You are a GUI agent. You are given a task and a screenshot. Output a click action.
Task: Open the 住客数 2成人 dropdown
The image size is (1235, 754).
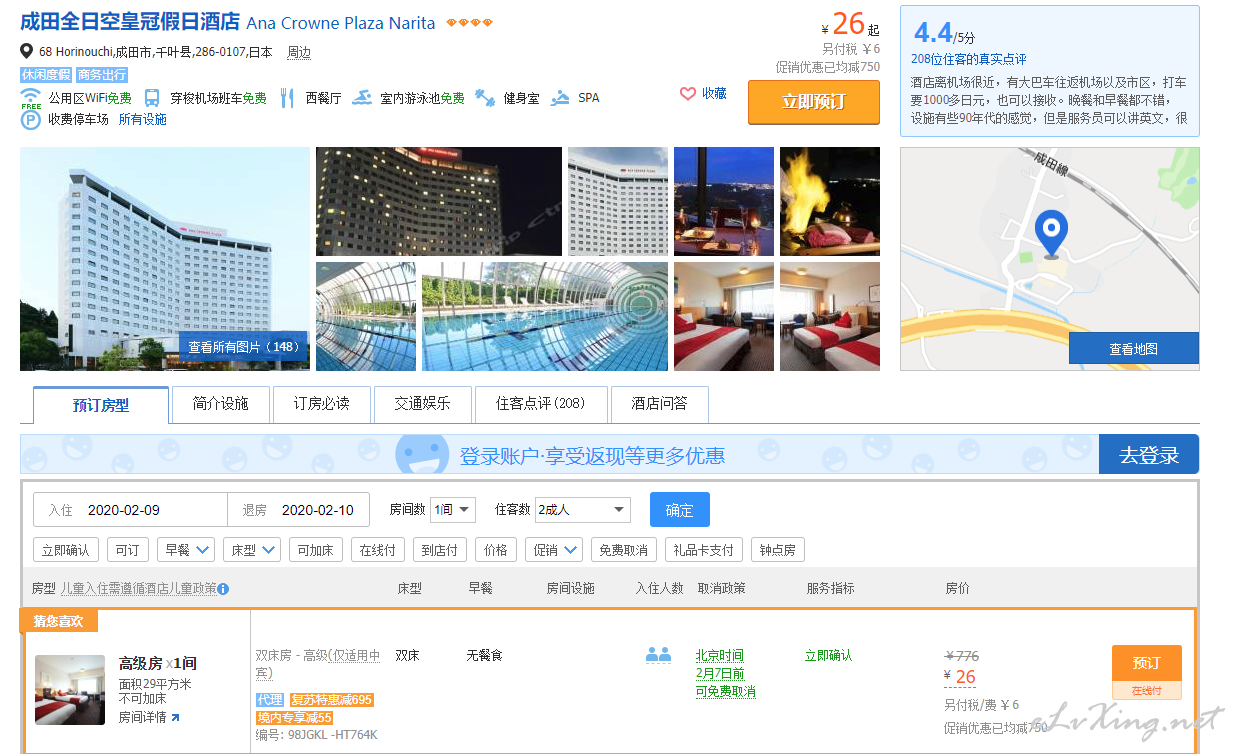[x=583, y=510]
